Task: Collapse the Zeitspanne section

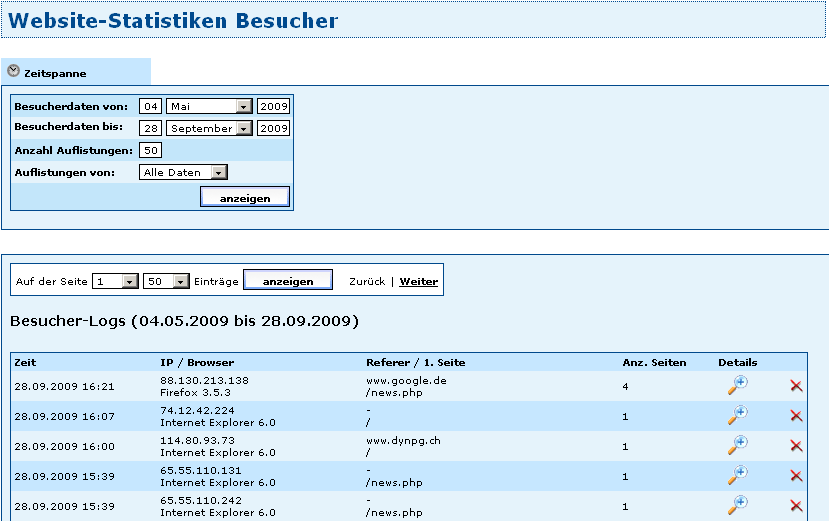Action: [14, 72]
